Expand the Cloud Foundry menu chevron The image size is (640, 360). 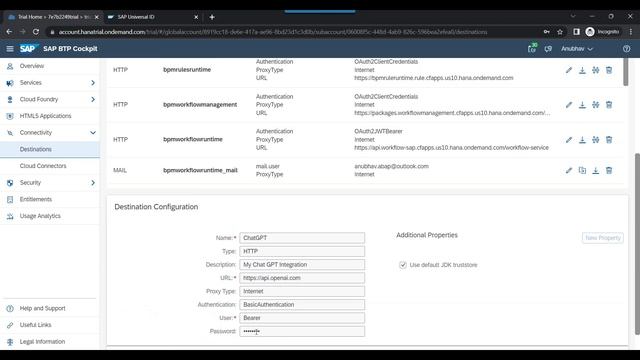(93, 100)
